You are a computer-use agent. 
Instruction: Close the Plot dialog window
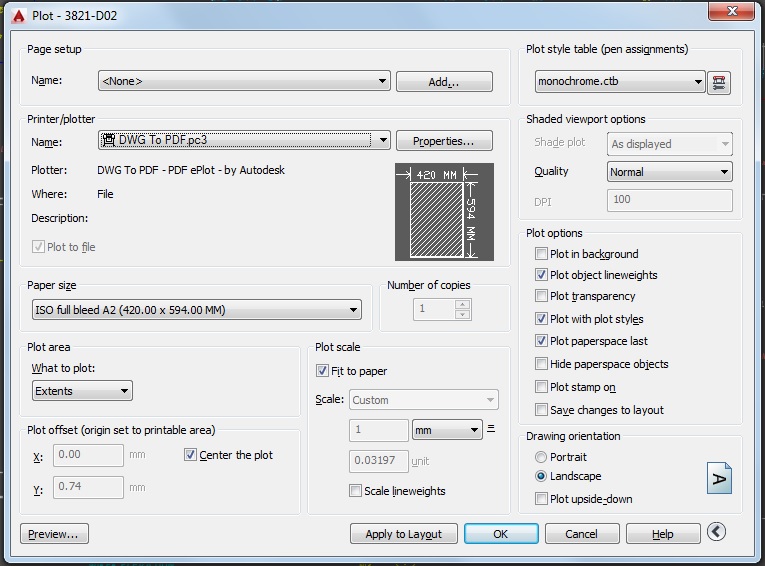pyautogui.click(x=731, y=11)
